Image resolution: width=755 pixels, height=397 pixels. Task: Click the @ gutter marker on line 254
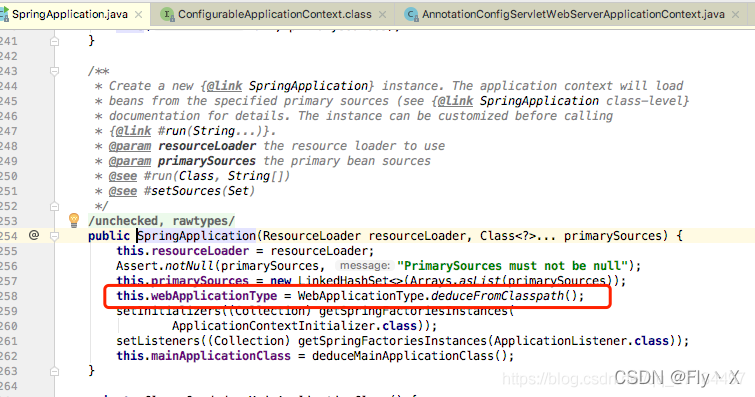click(x=34, y=235)
